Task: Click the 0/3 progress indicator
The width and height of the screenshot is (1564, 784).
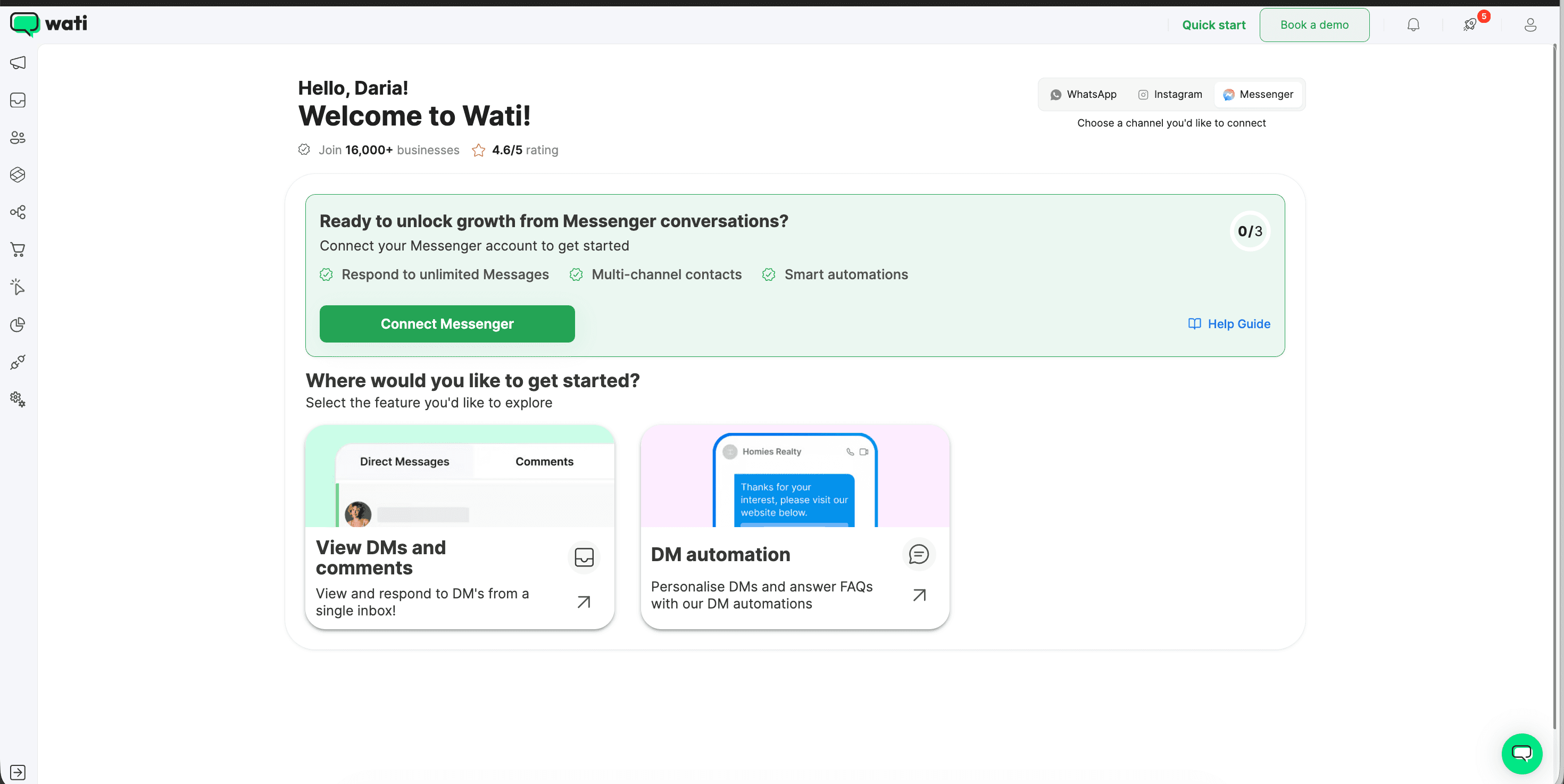Action: [x=1250, y=231]
